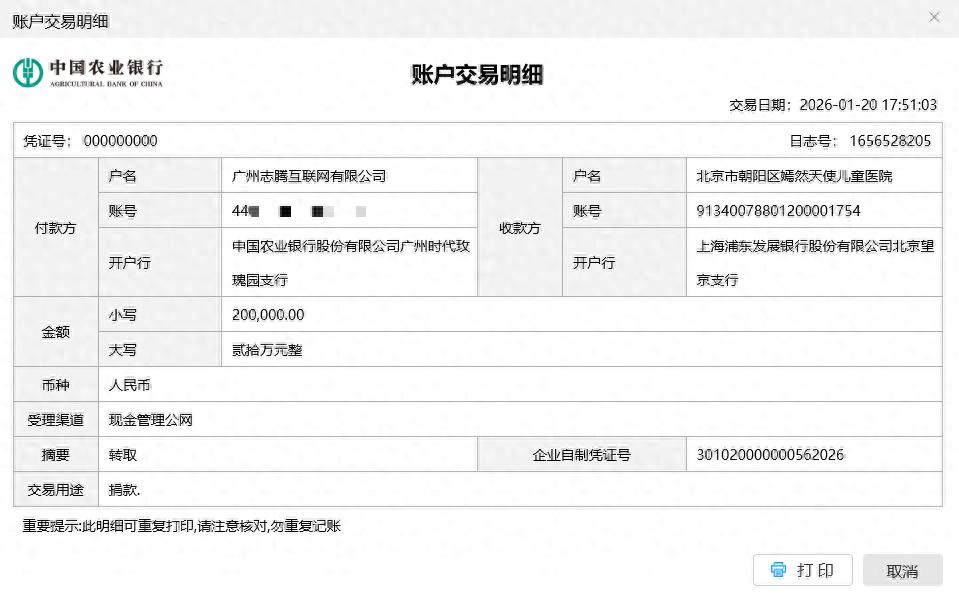Viewport: 959px width, 597px height.
Task: Click the 交易用途 label cell
Action: tap(56, 490)
